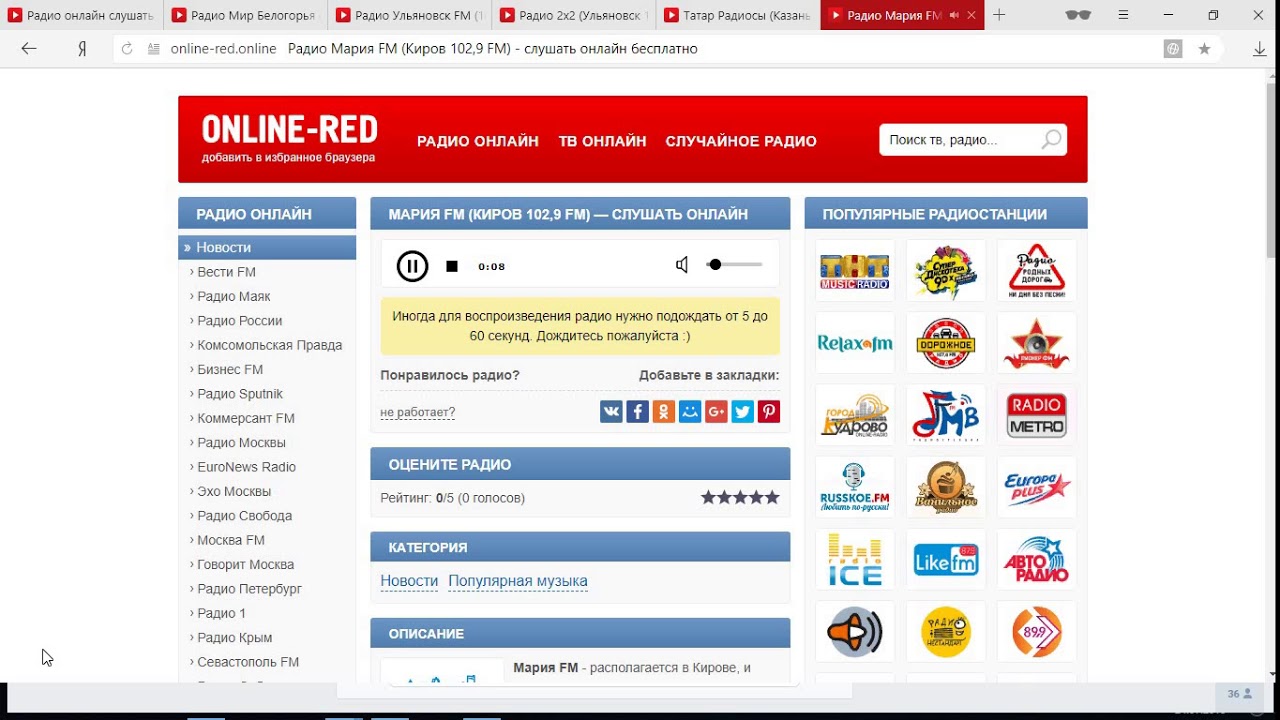
Task: Open Gorod Kudrovo radio logo
Action: coord(855,415)
